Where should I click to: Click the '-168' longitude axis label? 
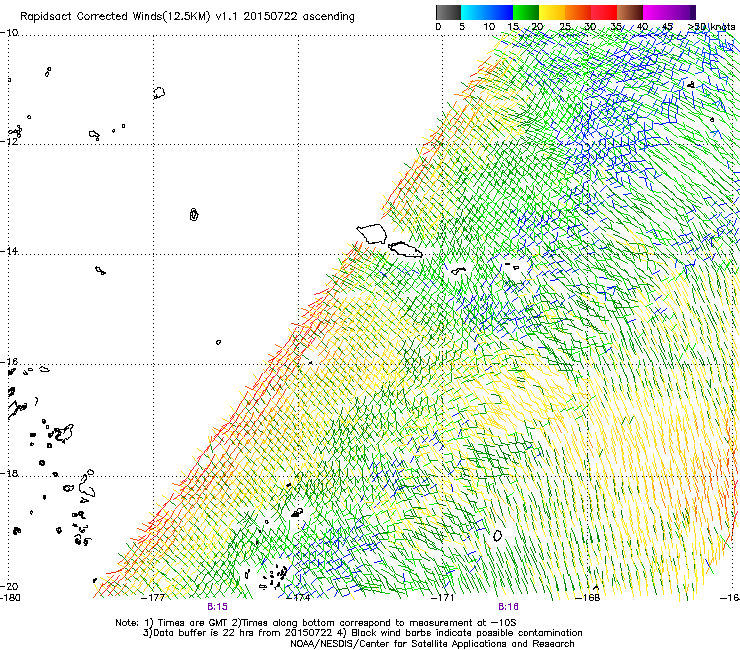pyautogui.click(x=588, y=598)
